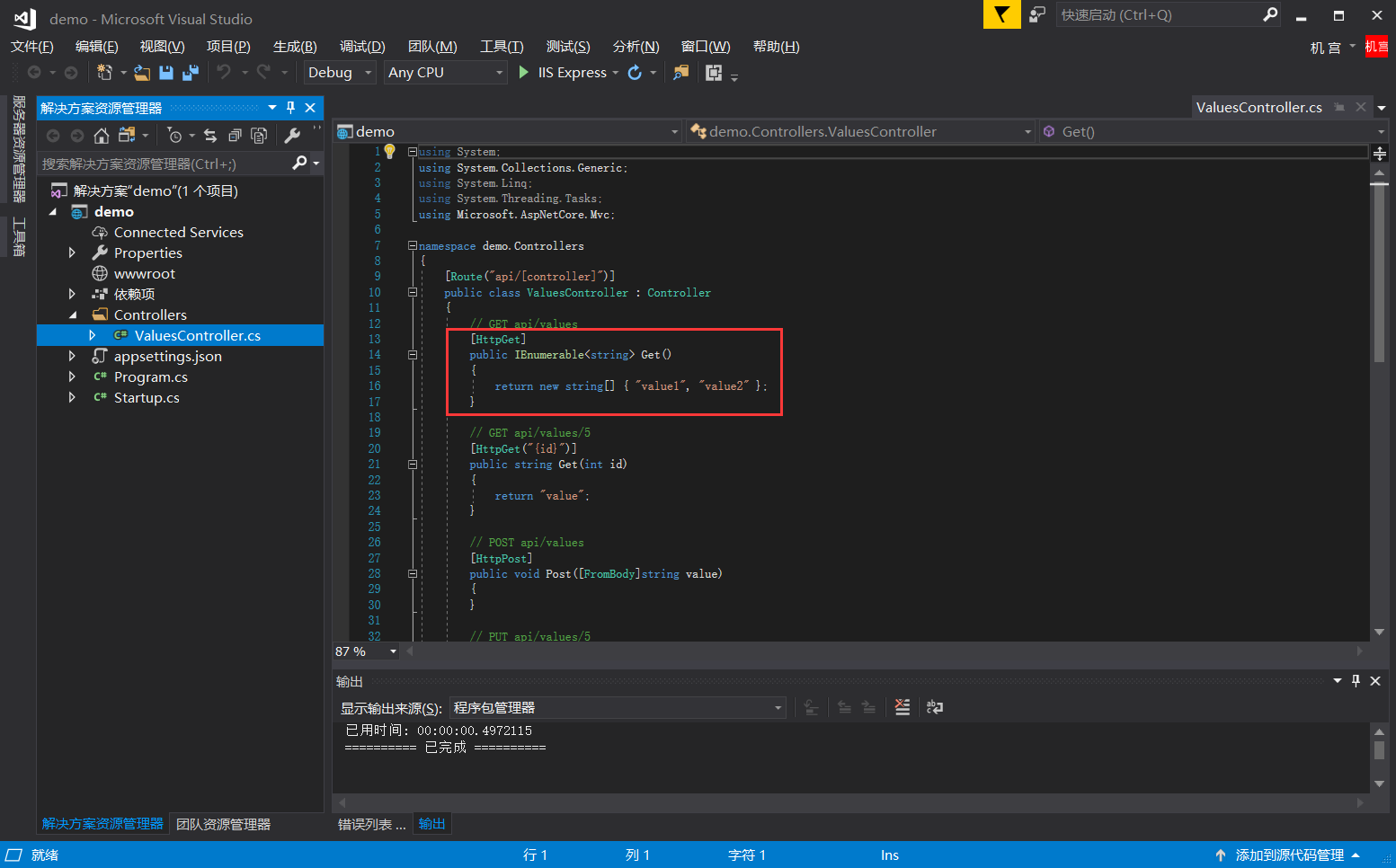Image resolution: width=1396 pixels, height=868 pixels.
Task: Click the Find in Files icon
Action: click(x=681, y=72)
